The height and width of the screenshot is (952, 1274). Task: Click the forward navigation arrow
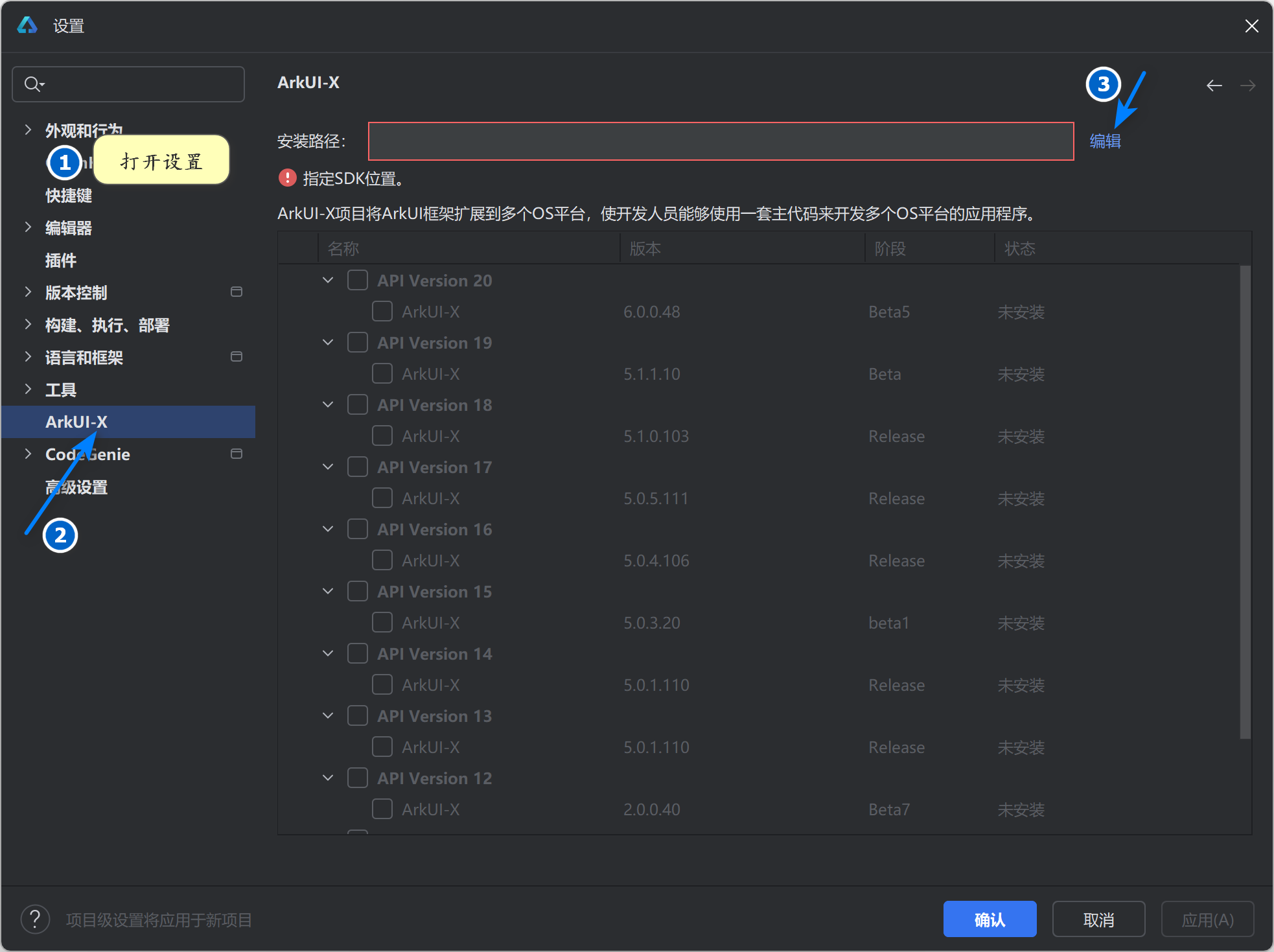1247,86
